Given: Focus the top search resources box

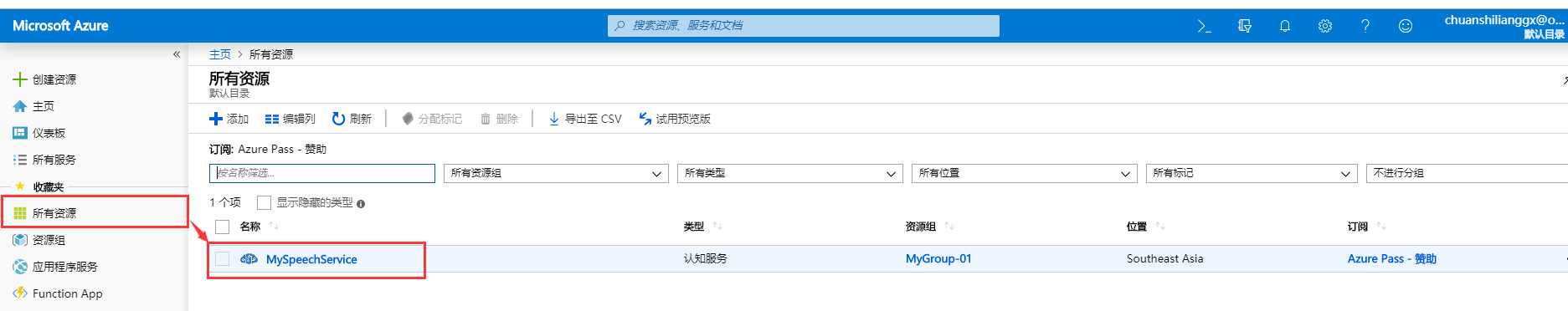Looking at the screenshot, I should point(804,26).
